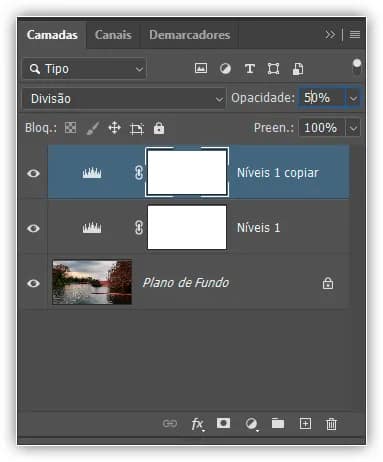383x462 pixels.
Task: Open the Tipo filter dropdown
Action: (x=84, y=69)
